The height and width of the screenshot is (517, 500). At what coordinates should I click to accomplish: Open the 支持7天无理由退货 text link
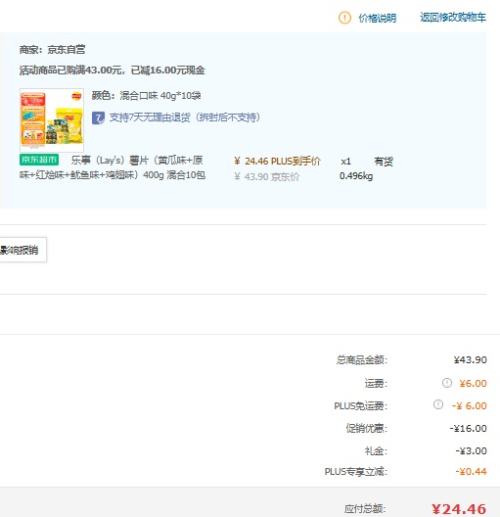coord(185,117)
